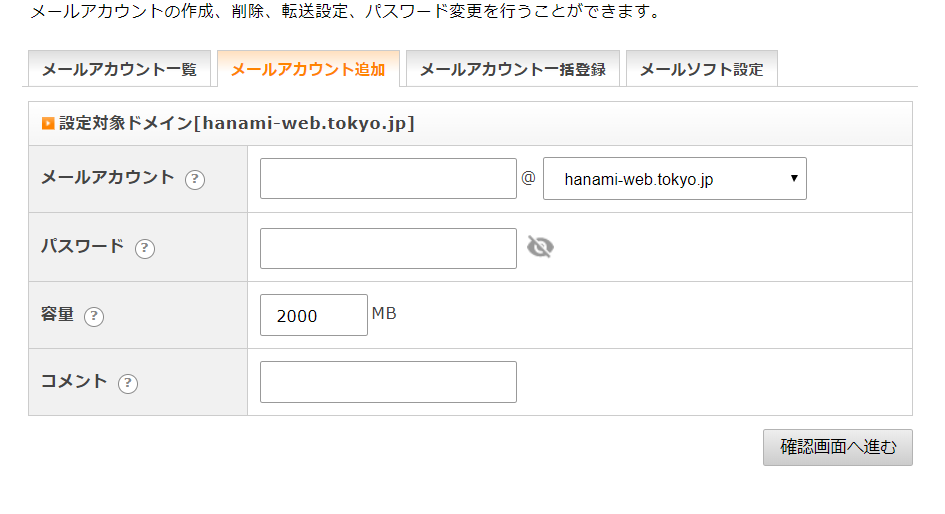Click help icon next to メールアカウント label
This screenshot has height=514, width=945.
click(195, 180)
